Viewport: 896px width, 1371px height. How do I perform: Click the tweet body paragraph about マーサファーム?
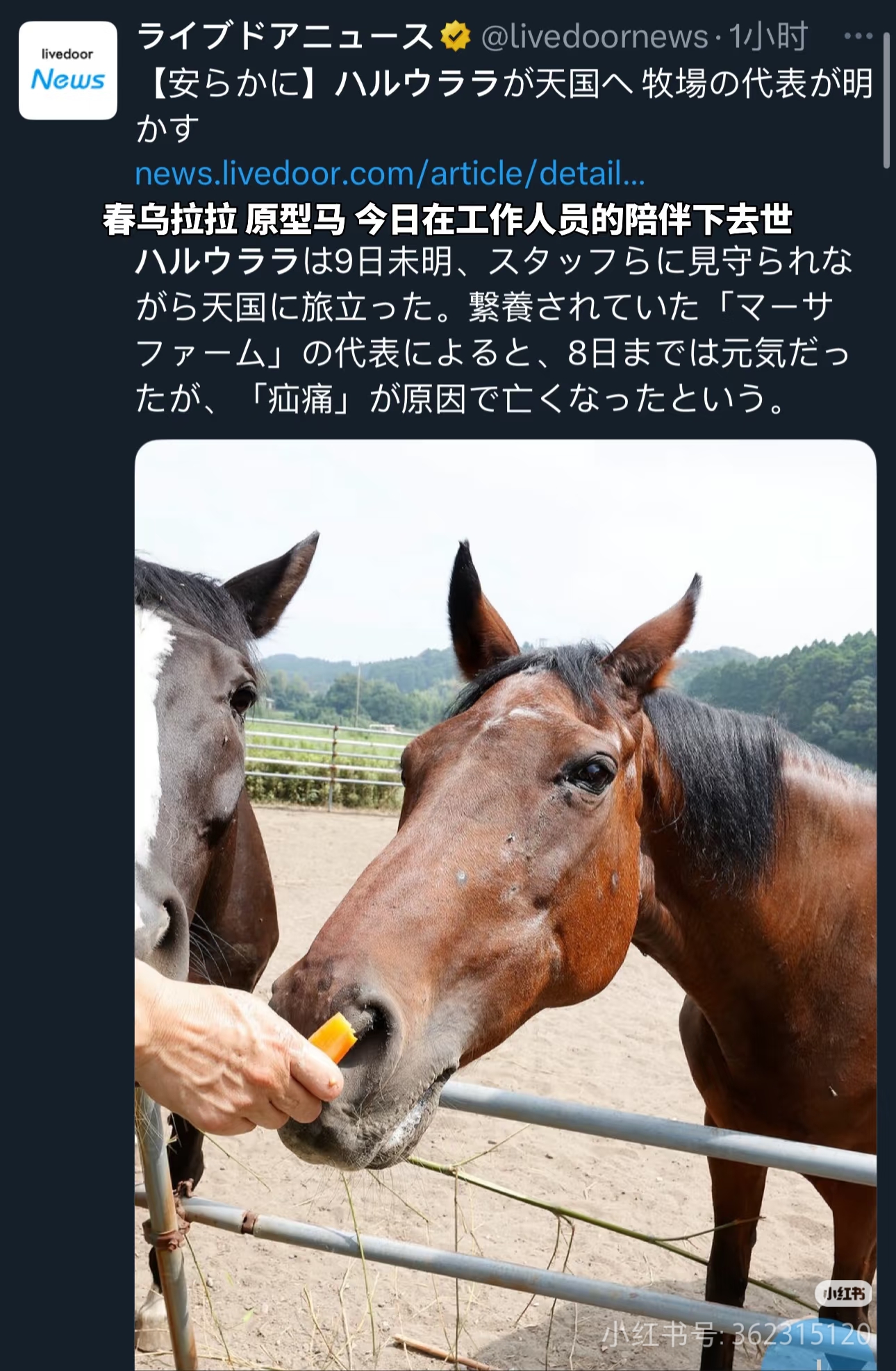coord(493,330)
